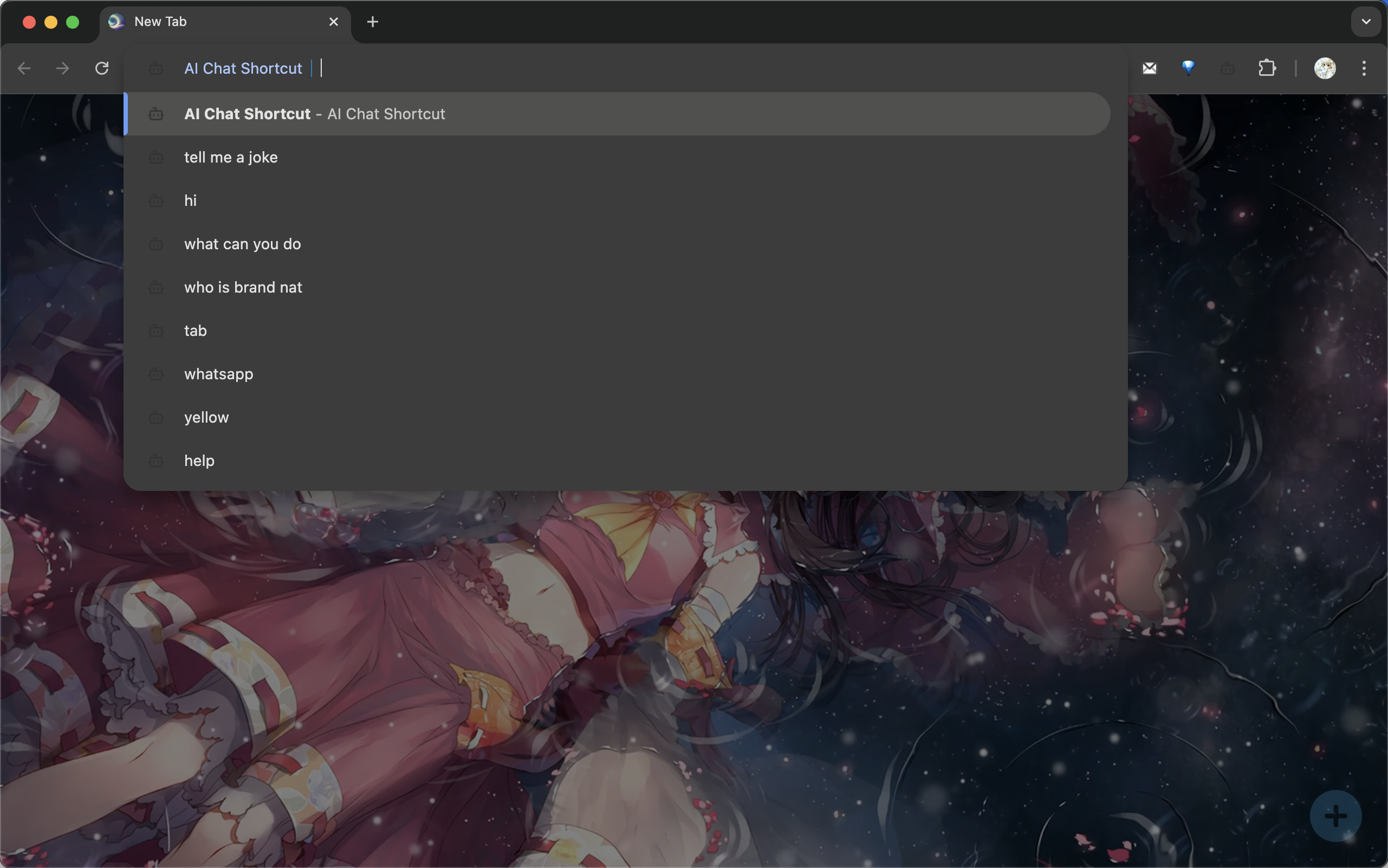1388x868 pixels.
Task: Open Chrome's three-dot menu
Action: tap(1364, 68)
